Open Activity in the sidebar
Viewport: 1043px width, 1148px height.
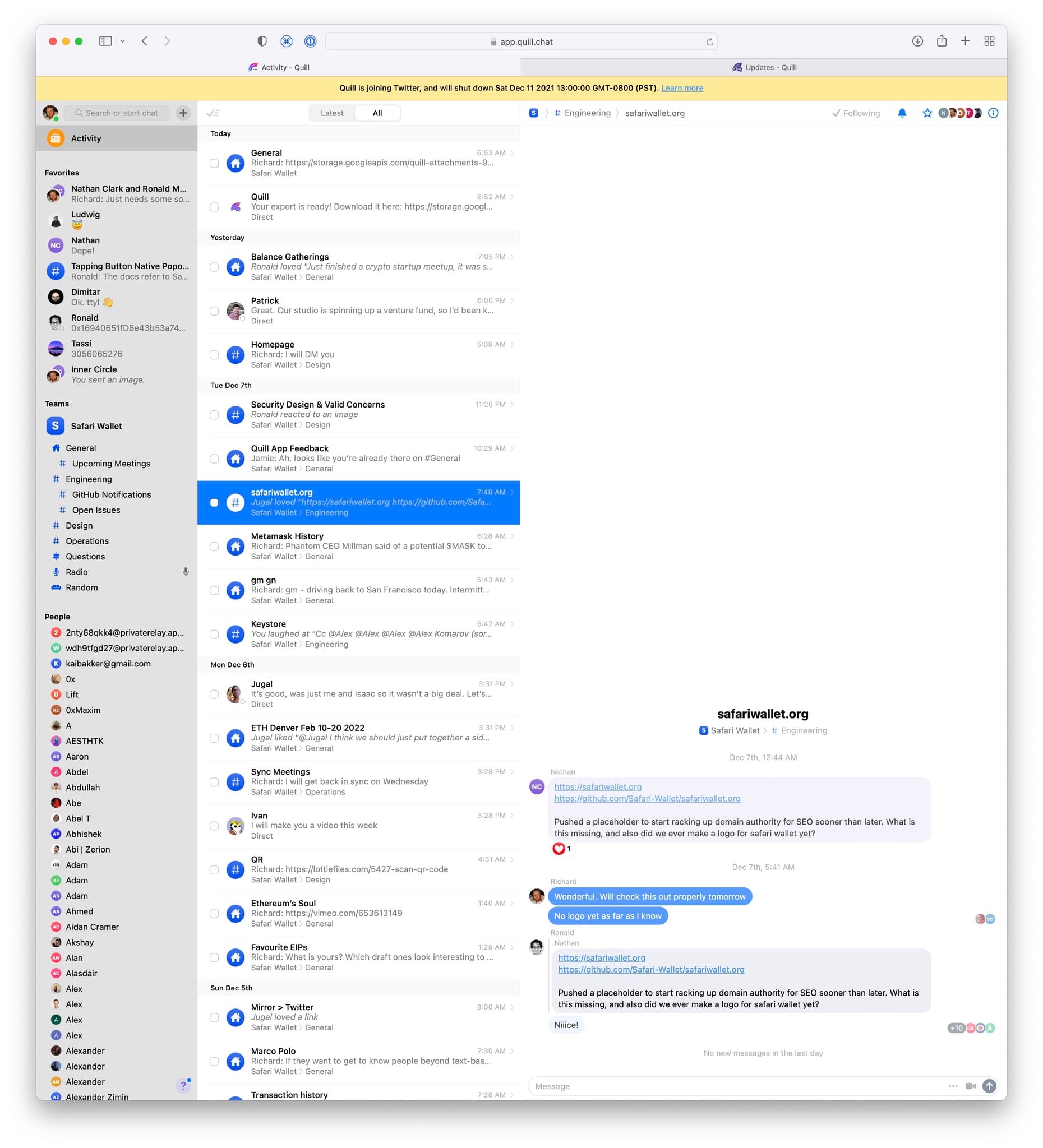(x=117, y=138)
